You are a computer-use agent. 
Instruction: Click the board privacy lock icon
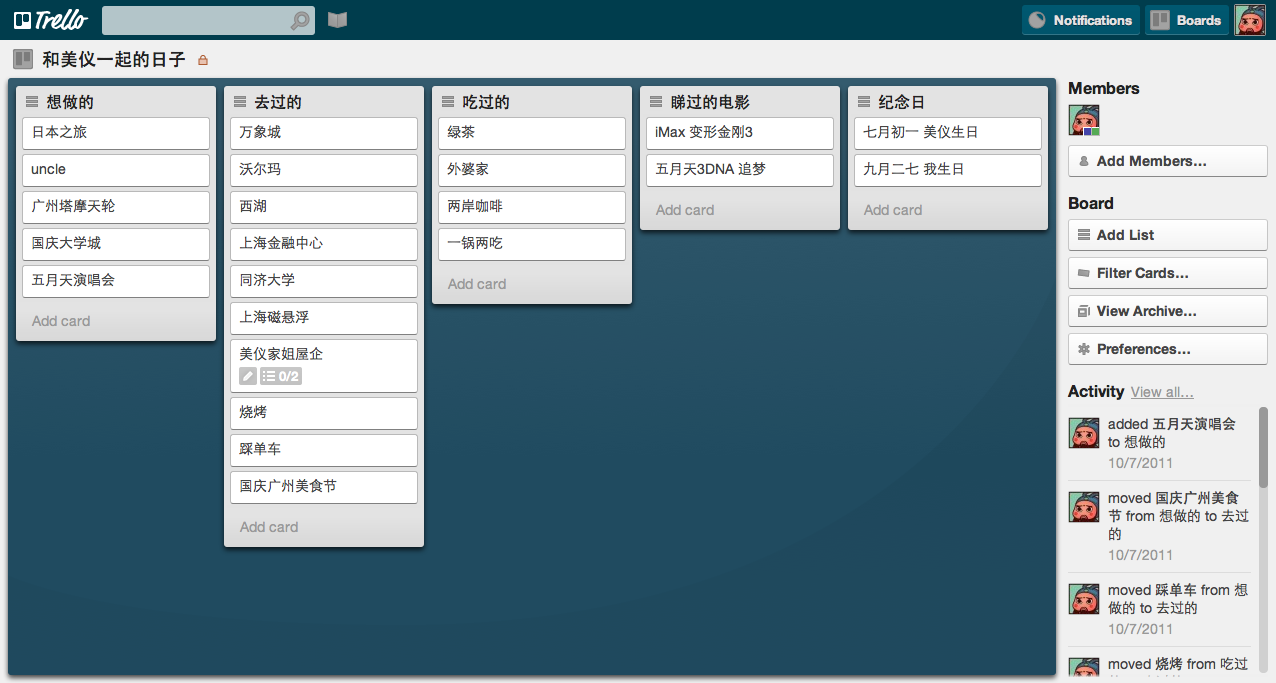tap(203, 60)
